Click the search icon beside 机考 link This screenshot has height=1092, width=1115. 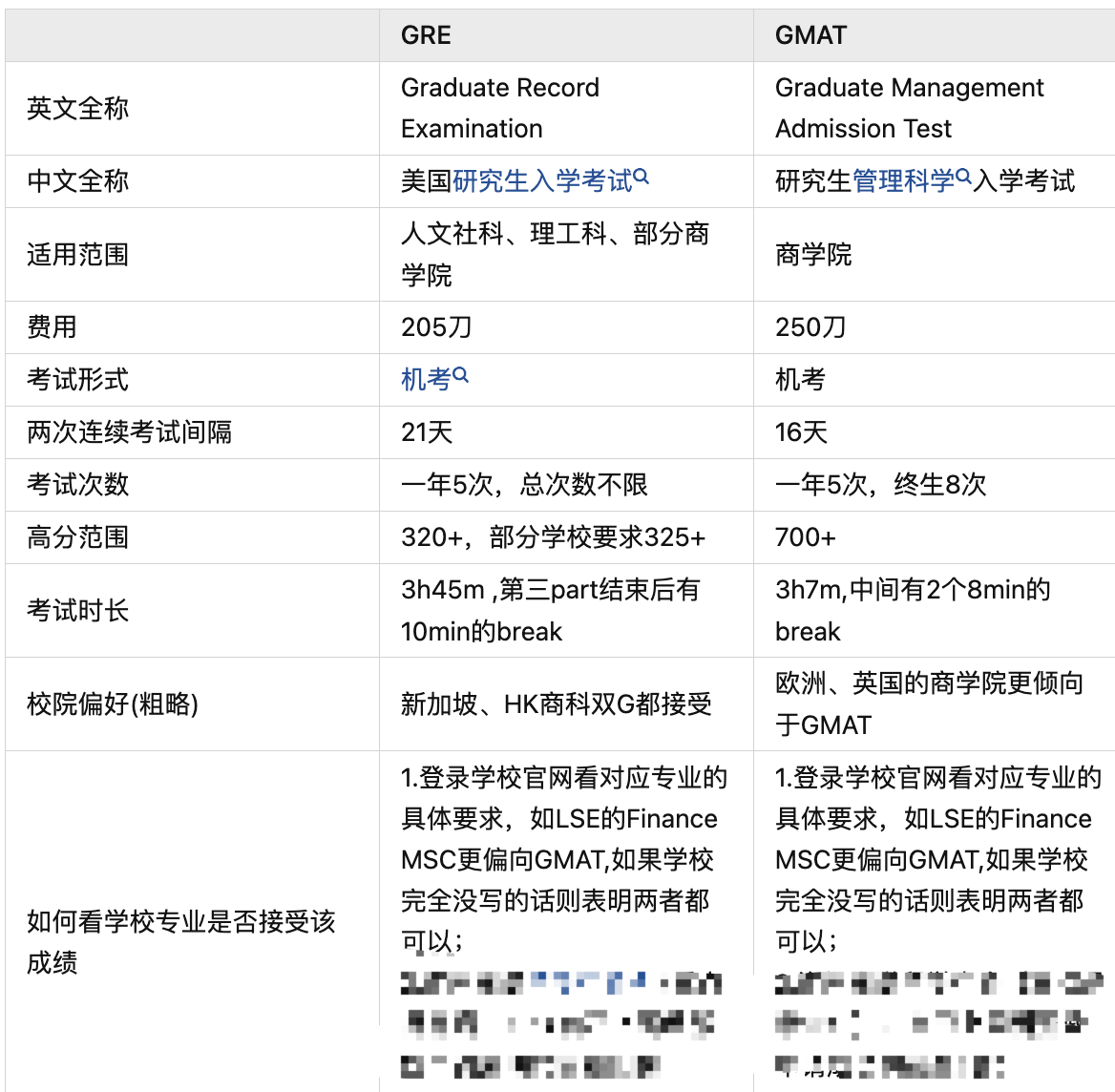461,375
